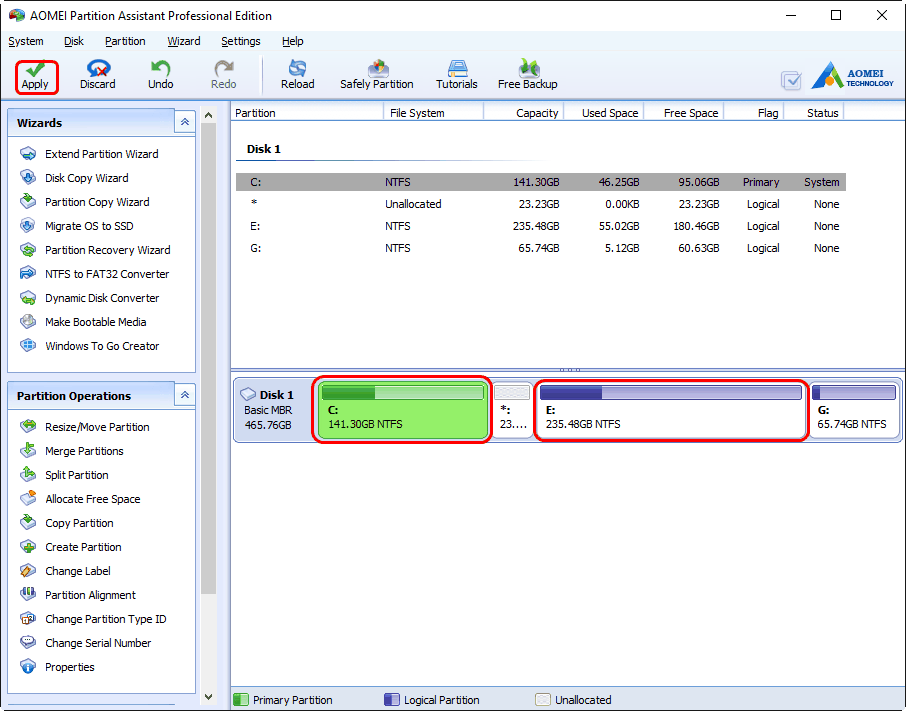Launch Free Backup tool
906x711 pixels.
528,76
